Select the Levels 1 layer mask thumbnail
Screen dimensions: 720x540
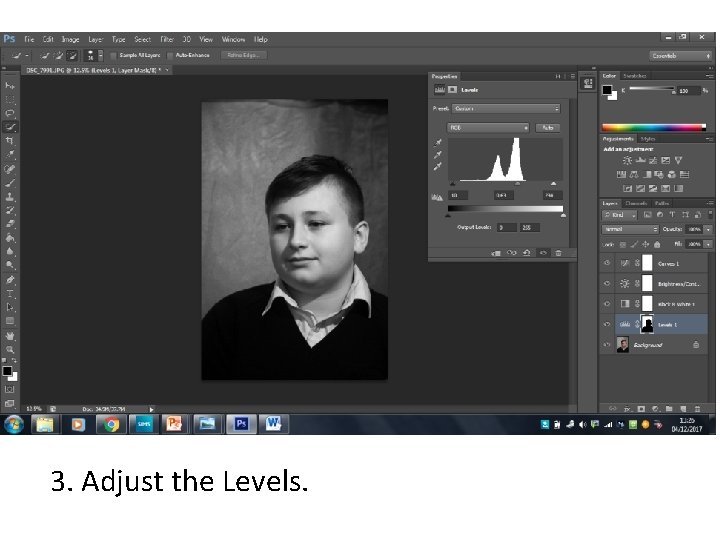pyautogui.click(x=647, y=324)
